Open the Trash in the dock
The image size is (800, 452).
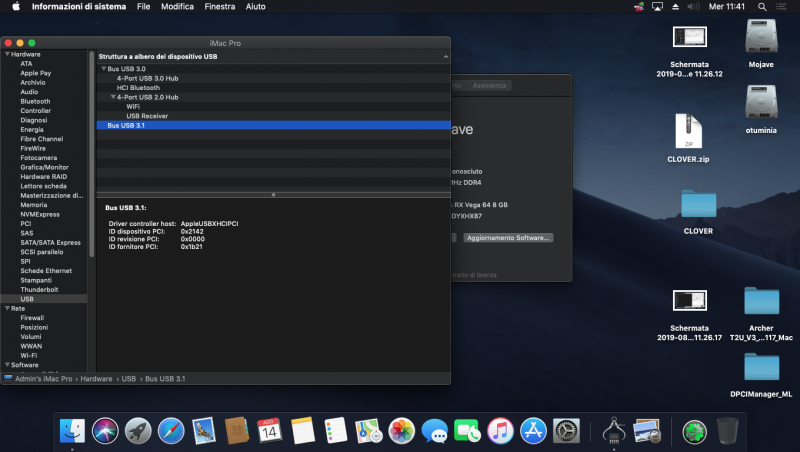[x=727, y=431]
